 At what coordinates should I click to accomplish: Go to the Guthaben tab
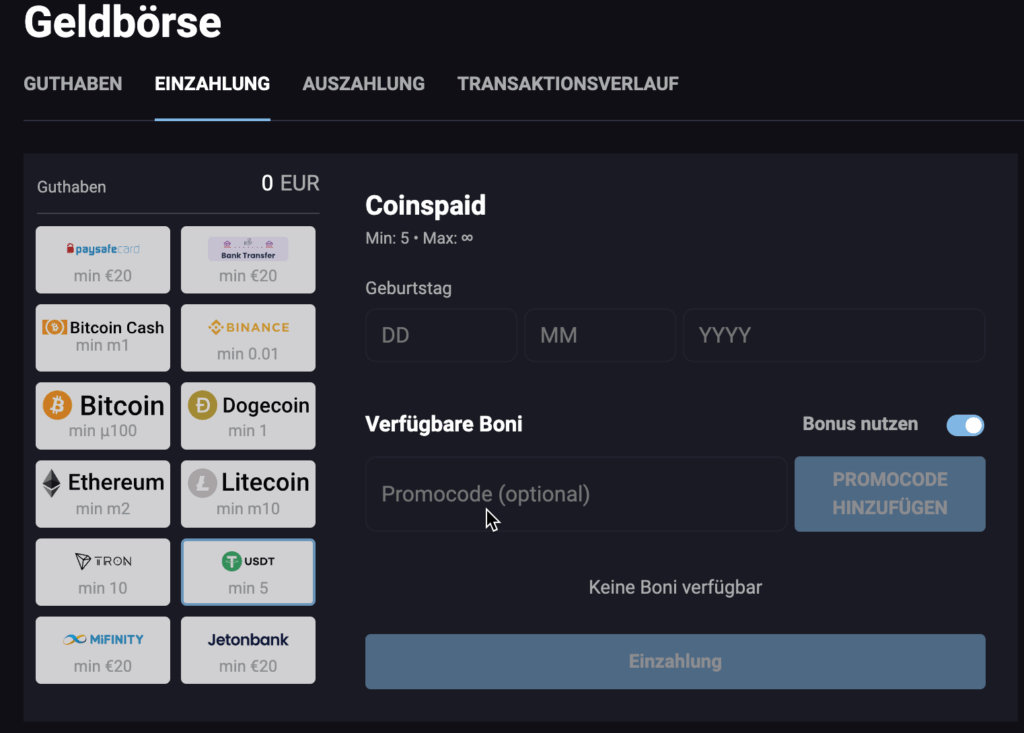click(72, 84)
